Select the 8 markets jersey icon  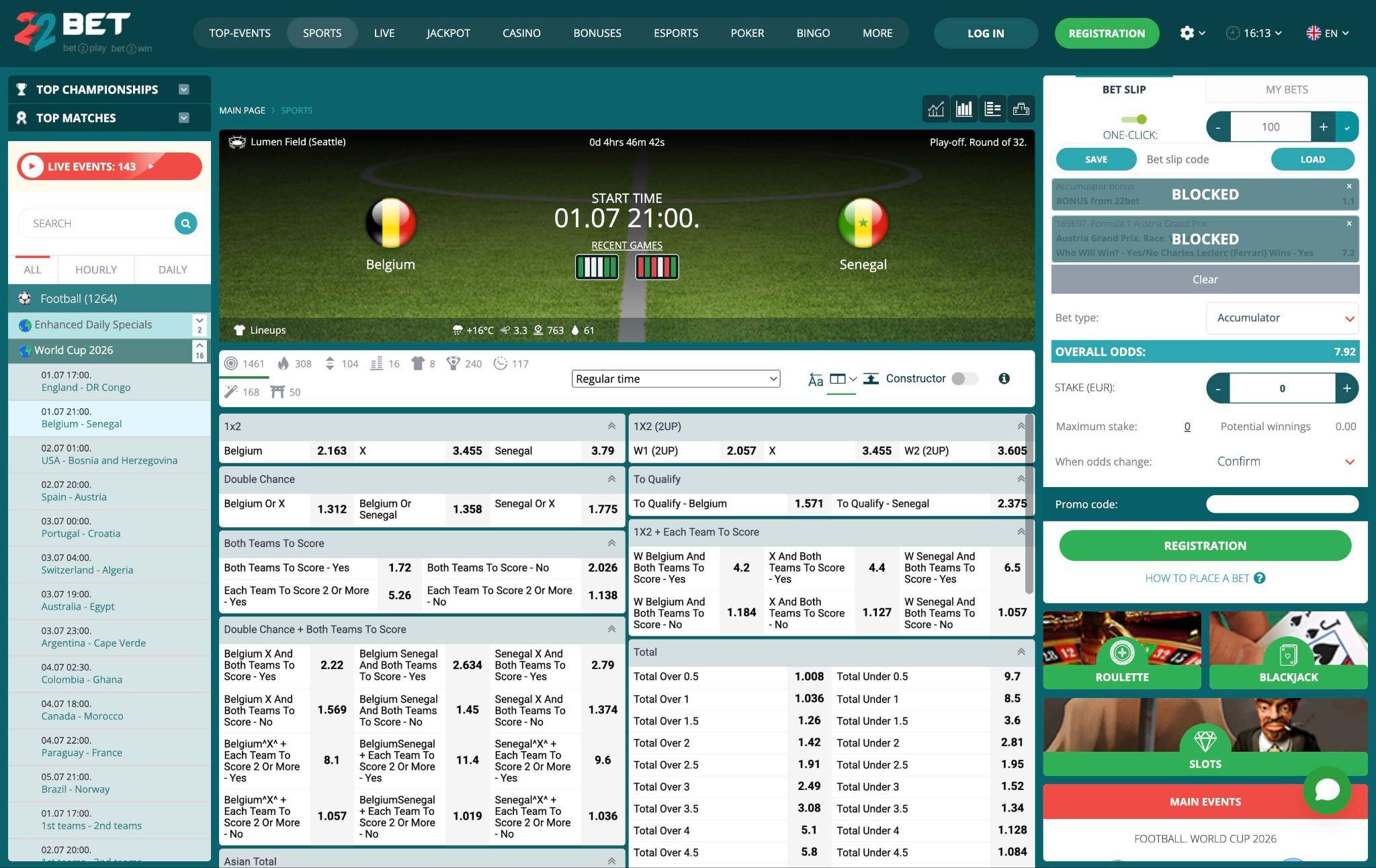click(418, 363)
